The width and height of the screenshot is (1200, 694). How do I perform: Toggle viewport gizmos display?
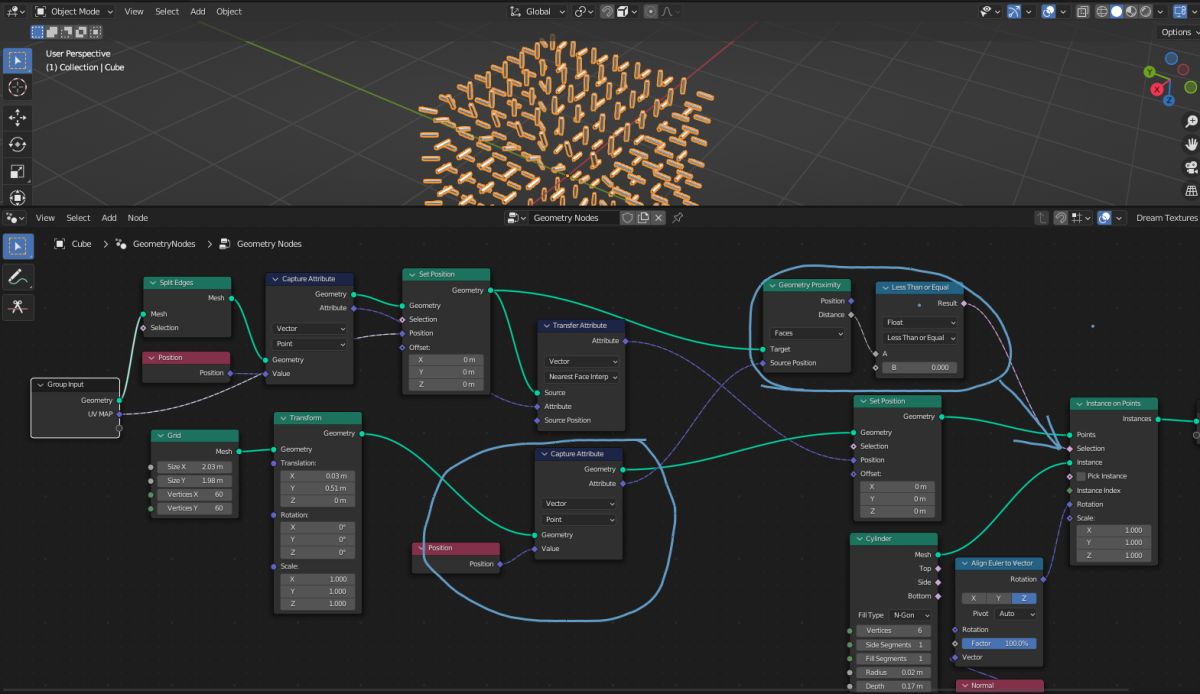tap(1015, 11)
